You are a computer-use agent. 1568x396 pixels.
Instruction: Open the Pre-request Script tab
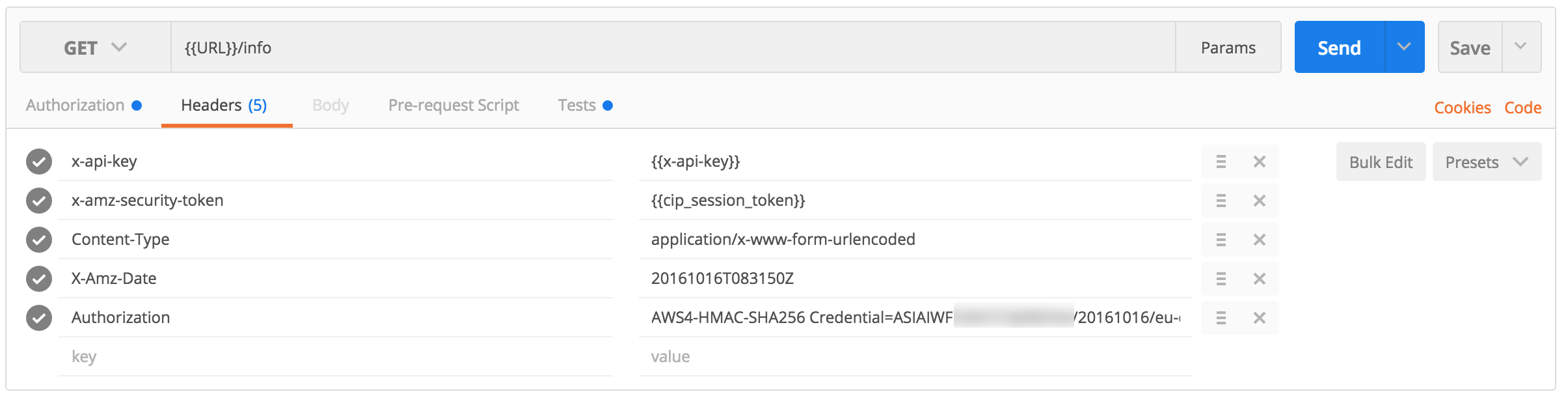pos(453,106)
